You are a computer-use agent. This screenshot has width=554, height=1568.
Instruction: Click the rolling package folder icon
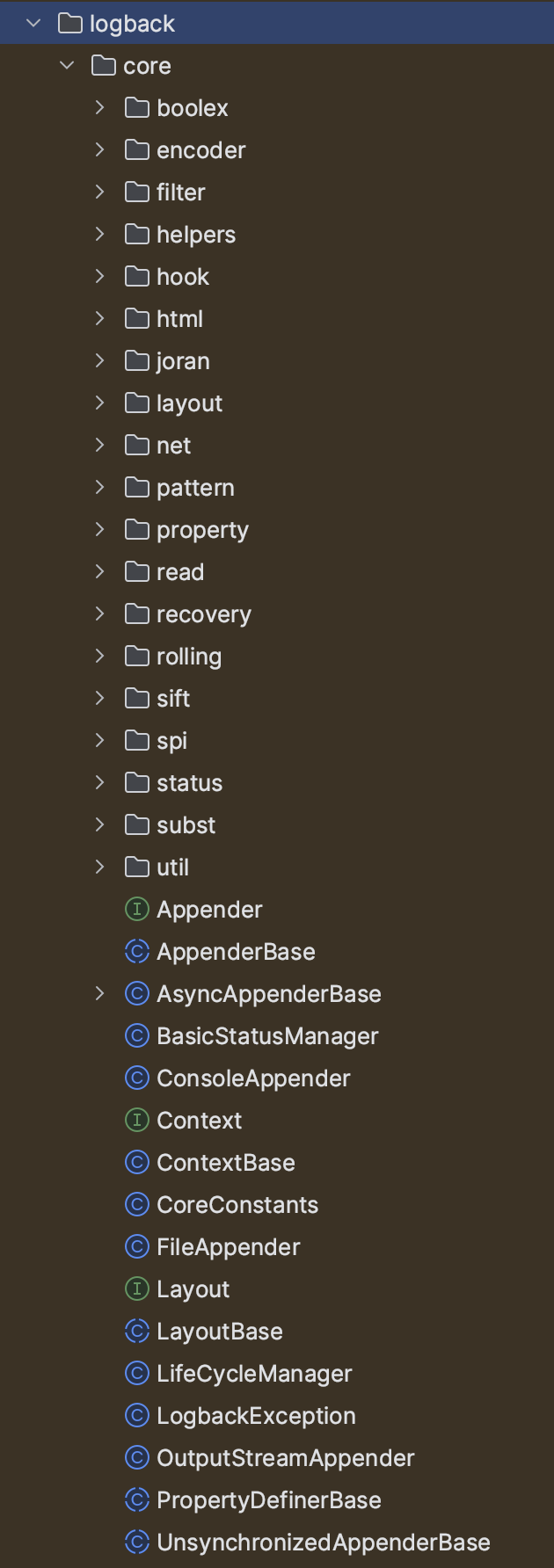[x=137, y=656]
